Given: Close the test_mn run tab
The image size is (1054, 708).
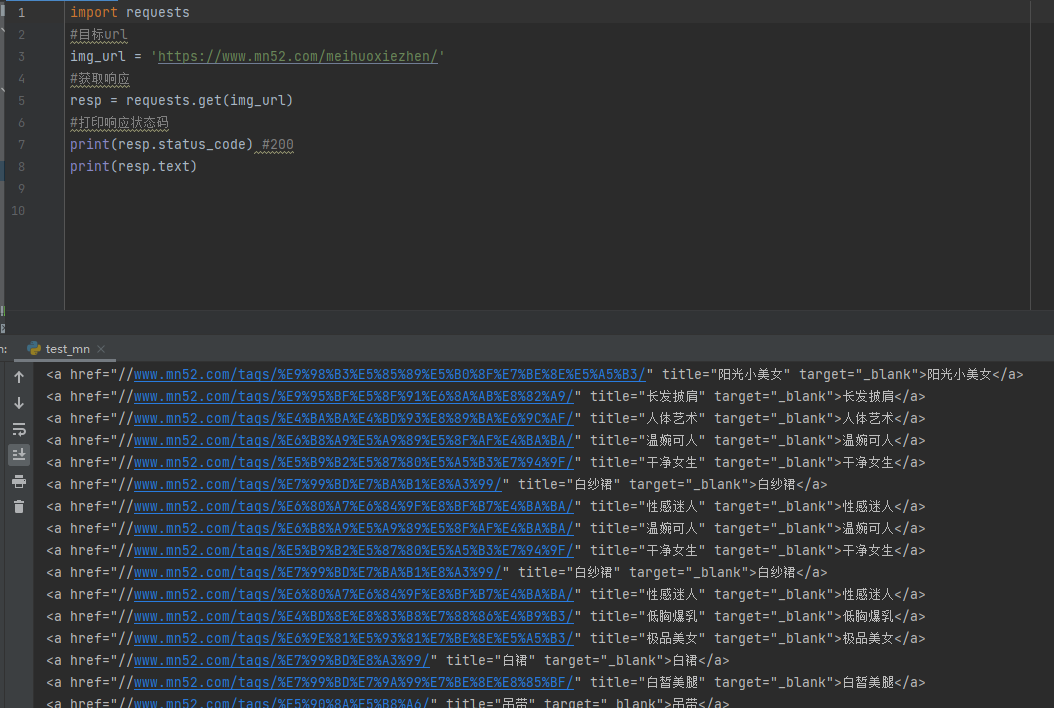Looking at the screenshot, I should pos(101,349).
